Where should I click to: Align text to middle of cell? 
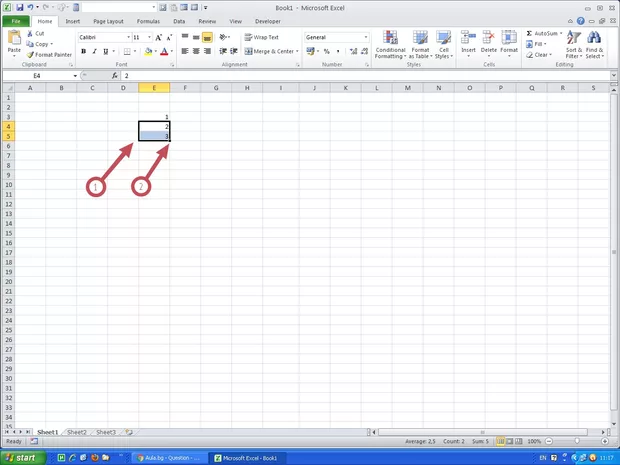coord(196,37)
